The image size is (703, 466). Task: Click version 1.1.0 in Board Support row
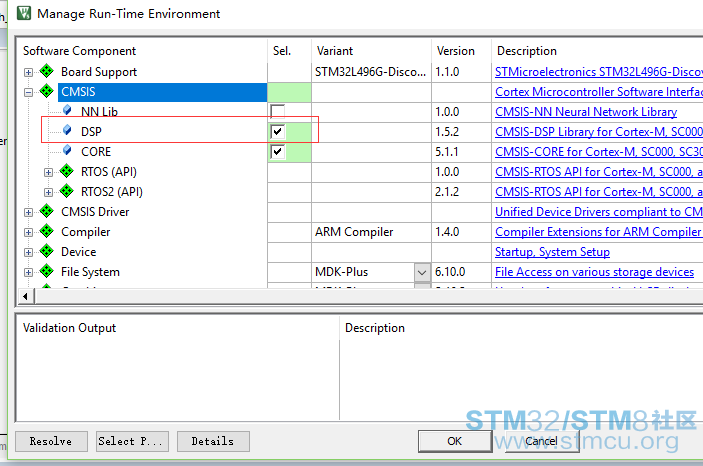(x=447, y=72)
